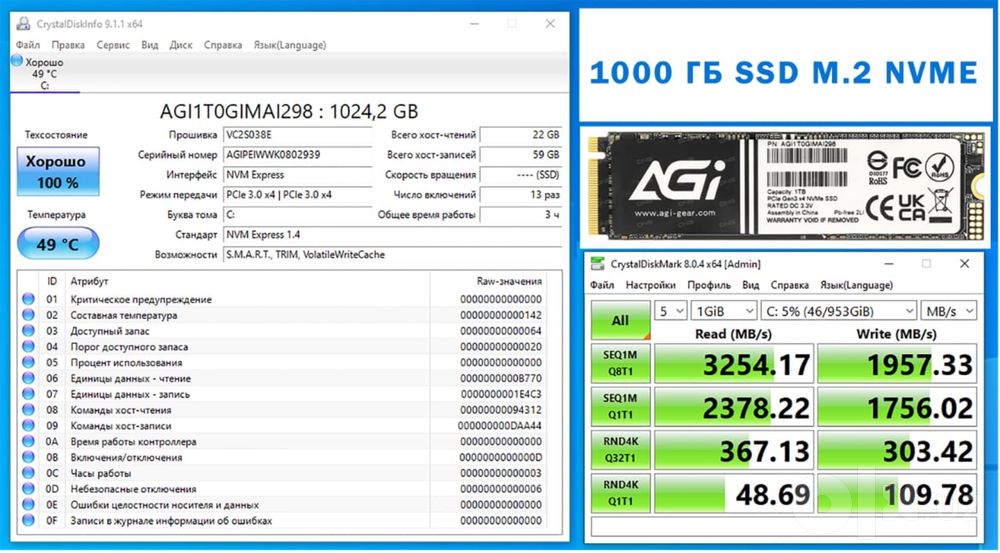Run the RND4K Q1T1 test

pos(621,493)
